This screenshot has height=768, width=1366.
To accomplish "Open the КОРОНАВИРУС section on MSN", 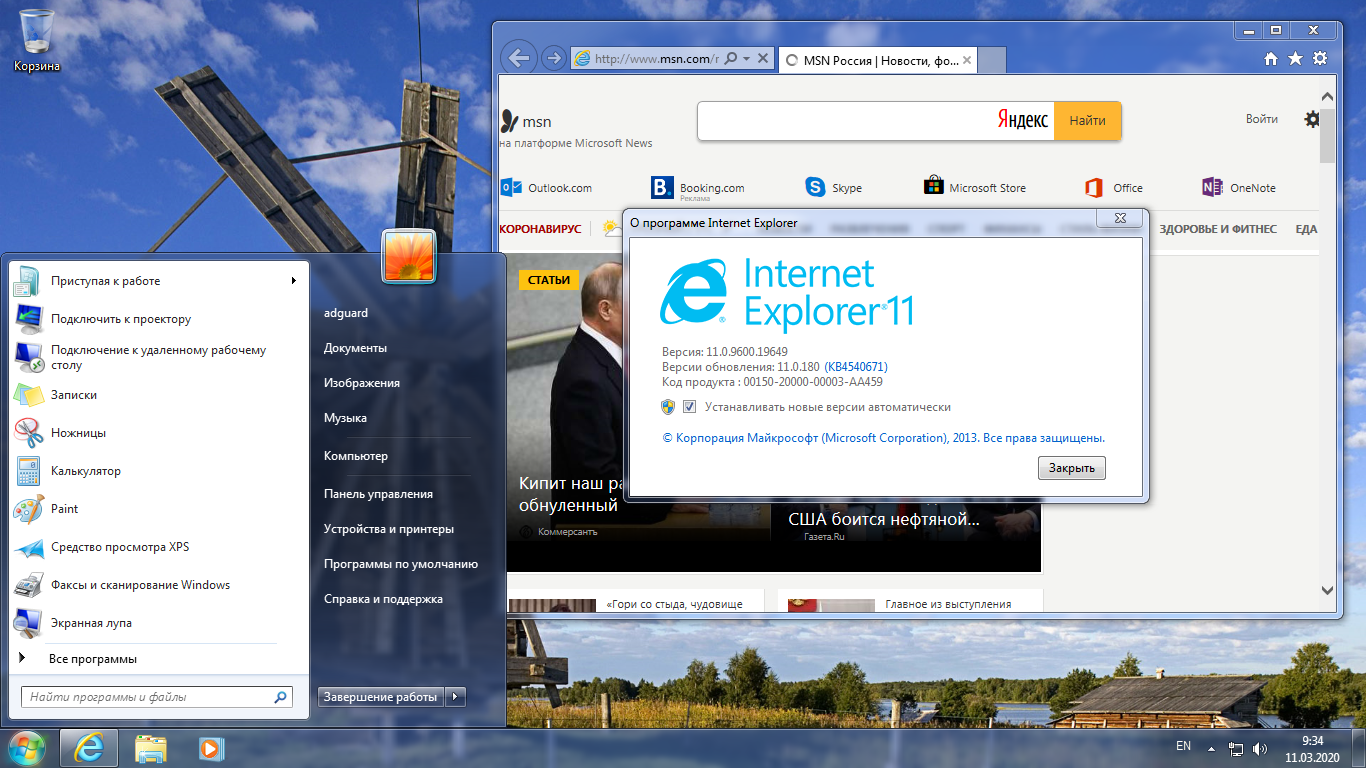I will 540,229.
